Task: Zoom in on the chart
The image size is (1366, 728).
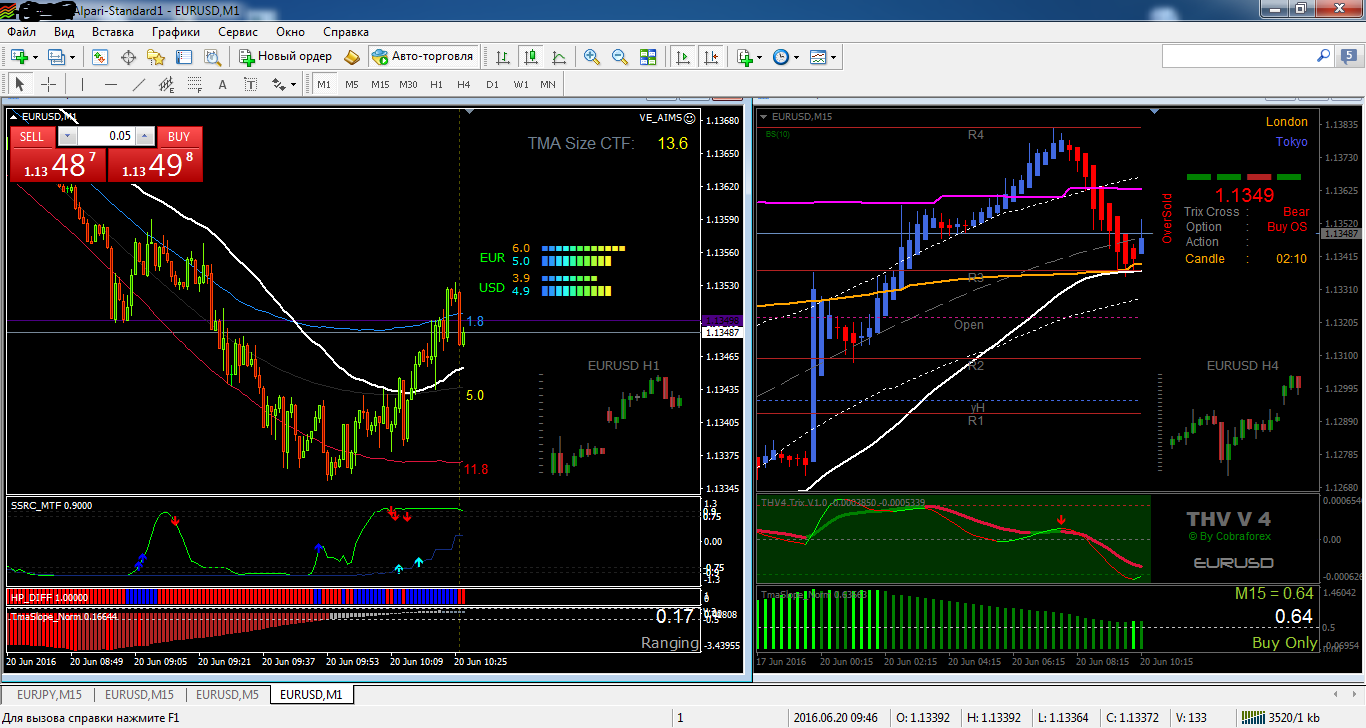Action: pyautogui.click(x=592, y=57)
